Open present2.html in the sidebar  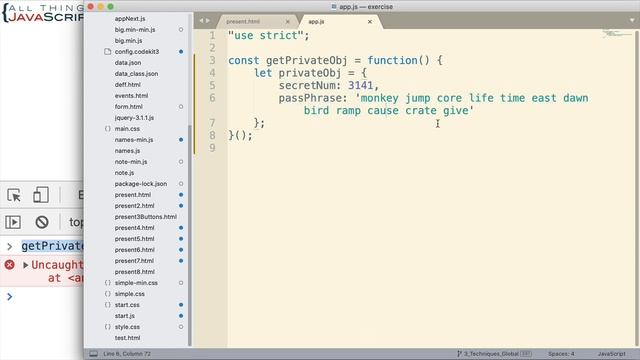[x=134, y=206]
